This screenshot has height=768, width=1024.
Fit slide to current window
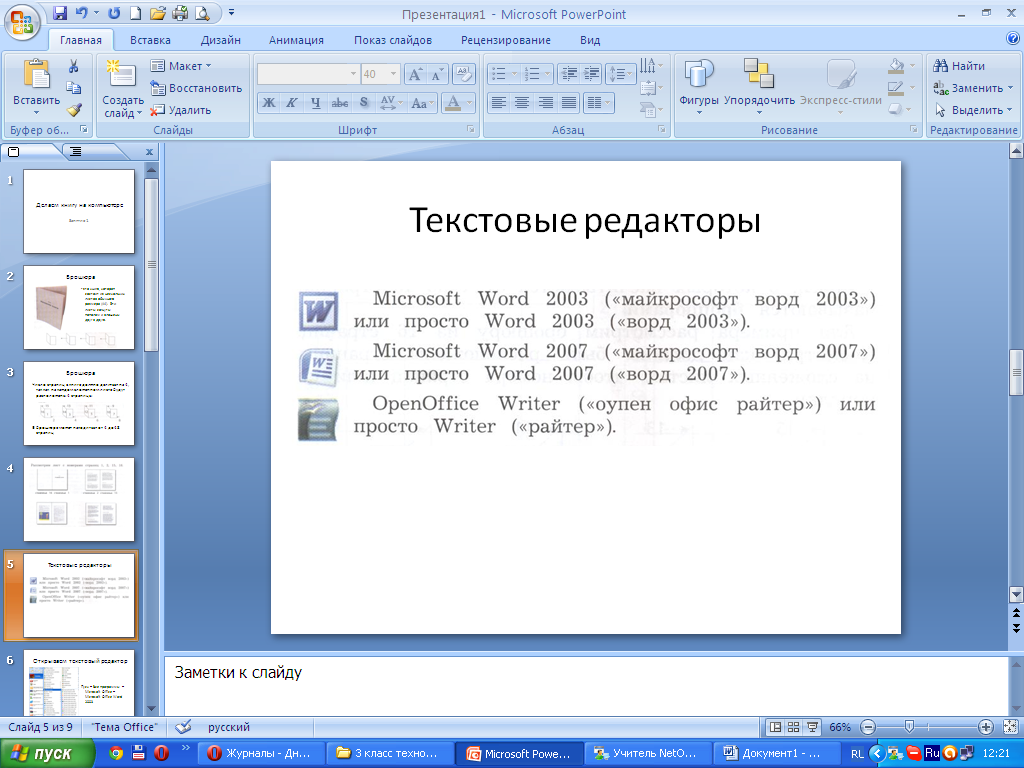pyautogui.click(x=1010, y=727)
